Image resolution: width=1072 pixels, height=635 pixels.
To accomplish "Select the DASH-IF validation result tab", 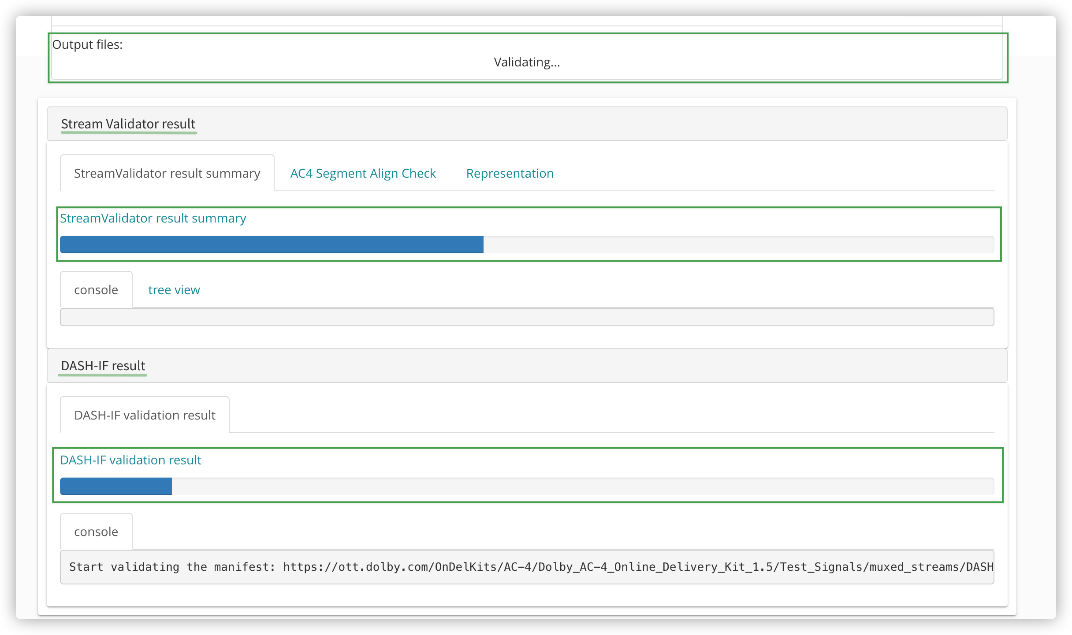I will point(145,415).
